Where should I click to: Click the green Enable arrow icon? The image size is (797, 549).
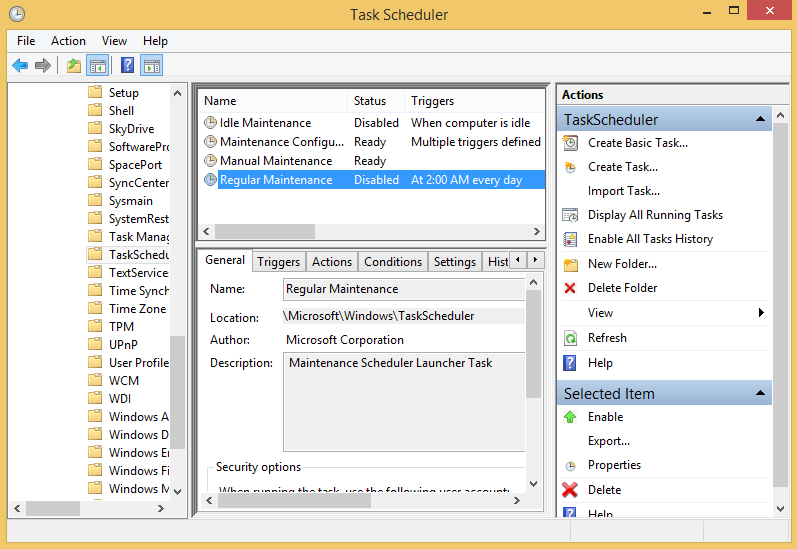click(x=570, y=417)
